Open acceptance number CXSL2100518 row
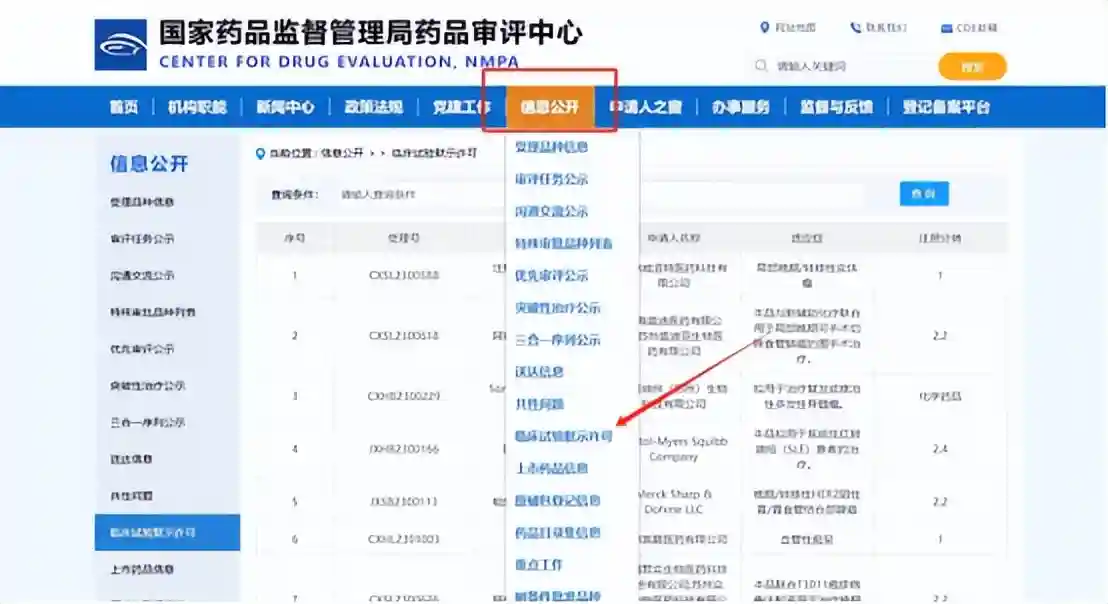 click(x=404, y=336)
